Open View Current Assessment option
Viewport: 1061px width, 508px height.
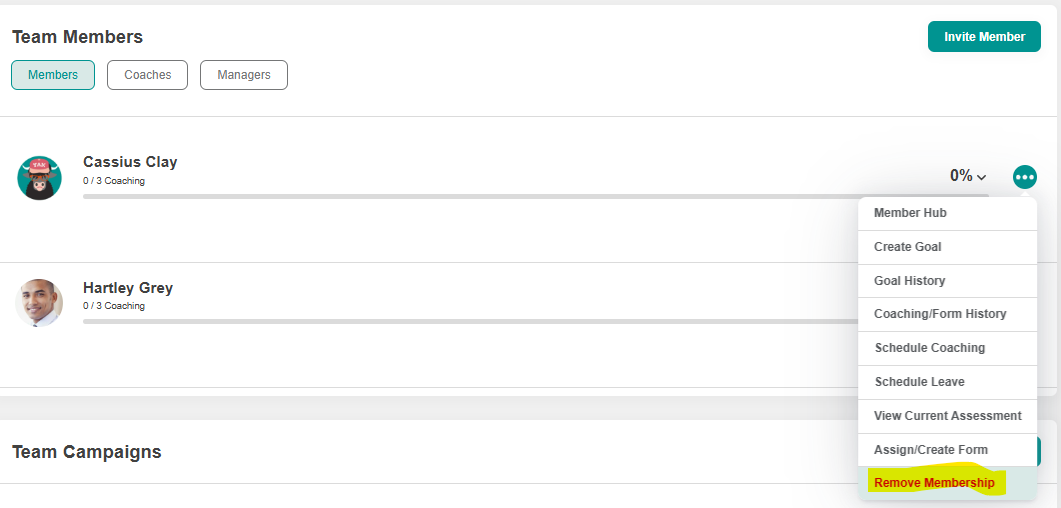947,416
